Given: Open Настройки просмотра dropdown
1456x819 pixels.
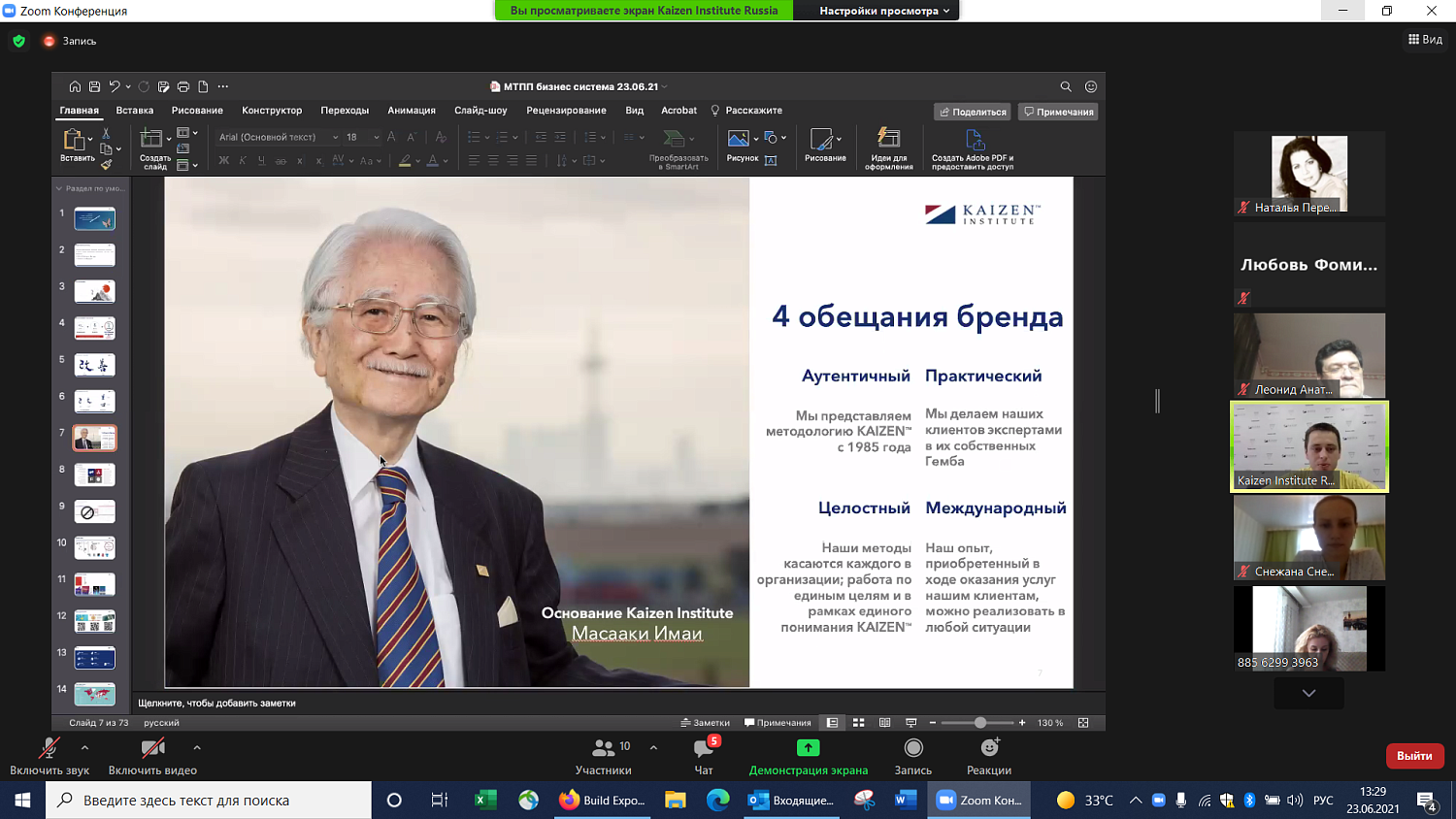Looking at the screenshot, I should (x=884, y=11).
